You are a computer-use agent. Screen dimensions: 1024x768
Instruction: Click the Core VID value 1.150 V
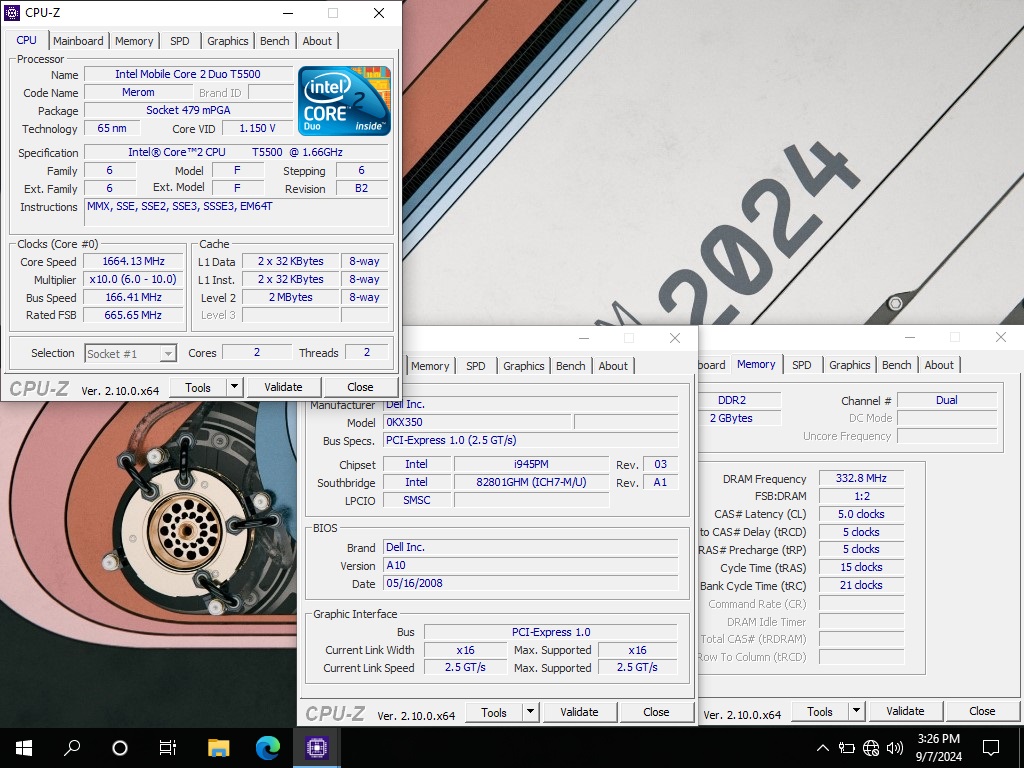(x=257, y=129)
